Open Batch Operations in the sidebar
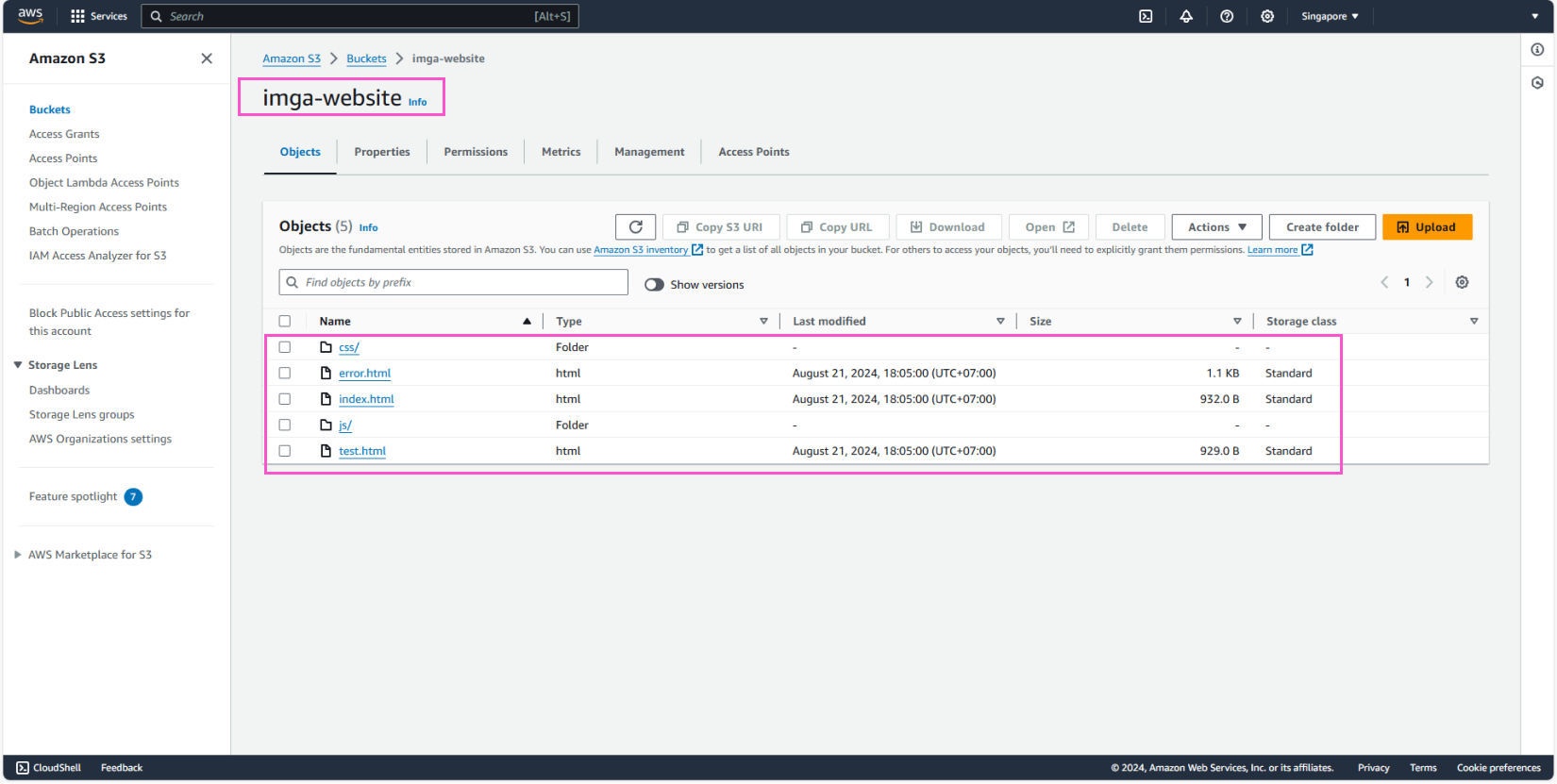This screenshot has height=784, width=1557. click(x=74, y=231)
